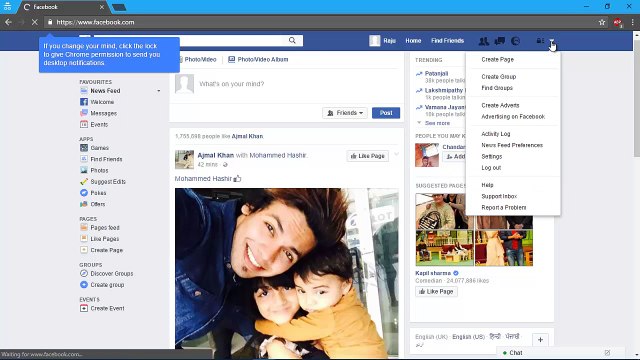Open Offers in the sidebar
This screenshot has height=360, width=640.
point(98,204)
